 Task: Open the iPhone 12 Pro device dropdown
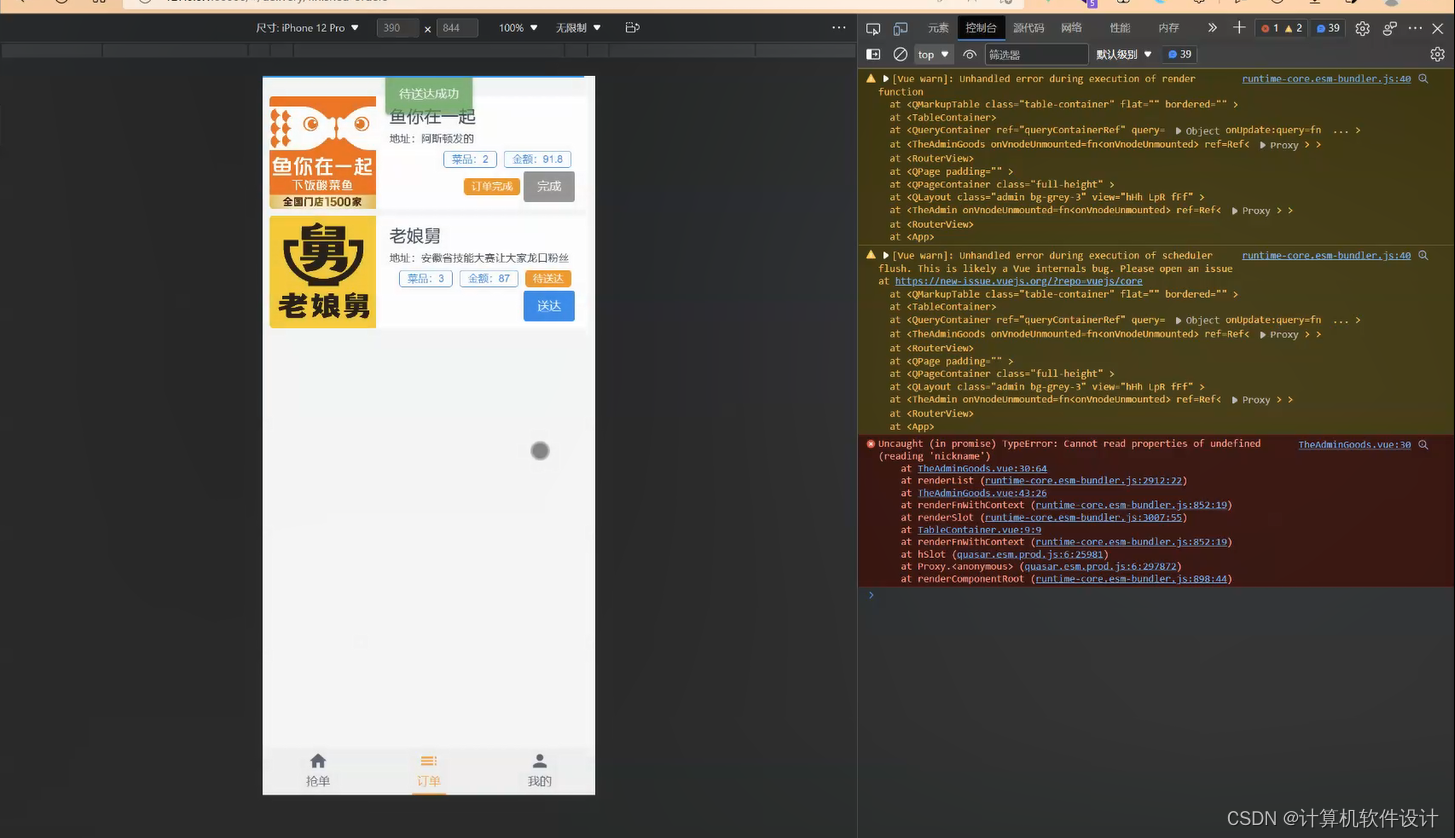pos(307,28)
